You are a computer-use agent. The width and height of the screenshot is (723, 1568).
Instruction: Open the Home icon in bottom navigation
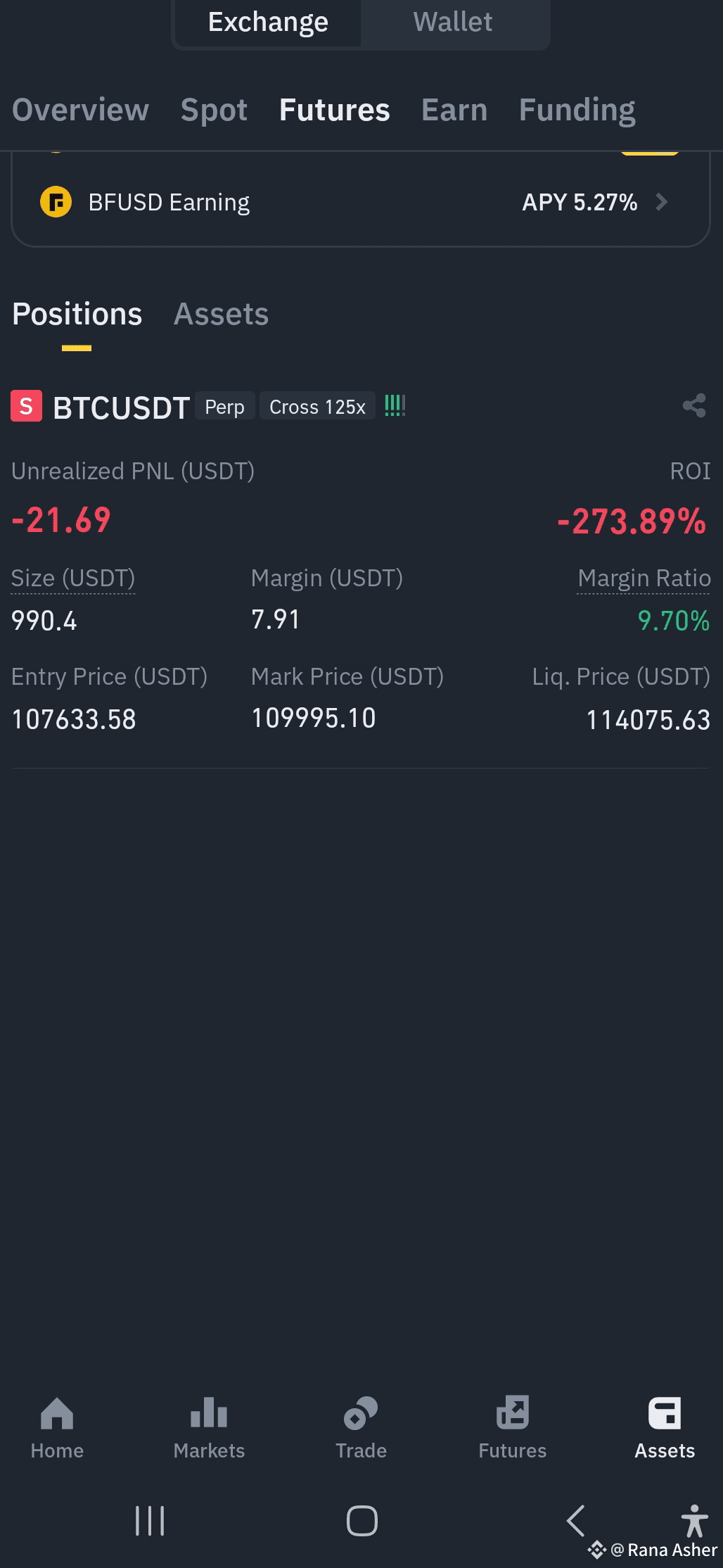pyautogui.click(x=57, y=1412)
